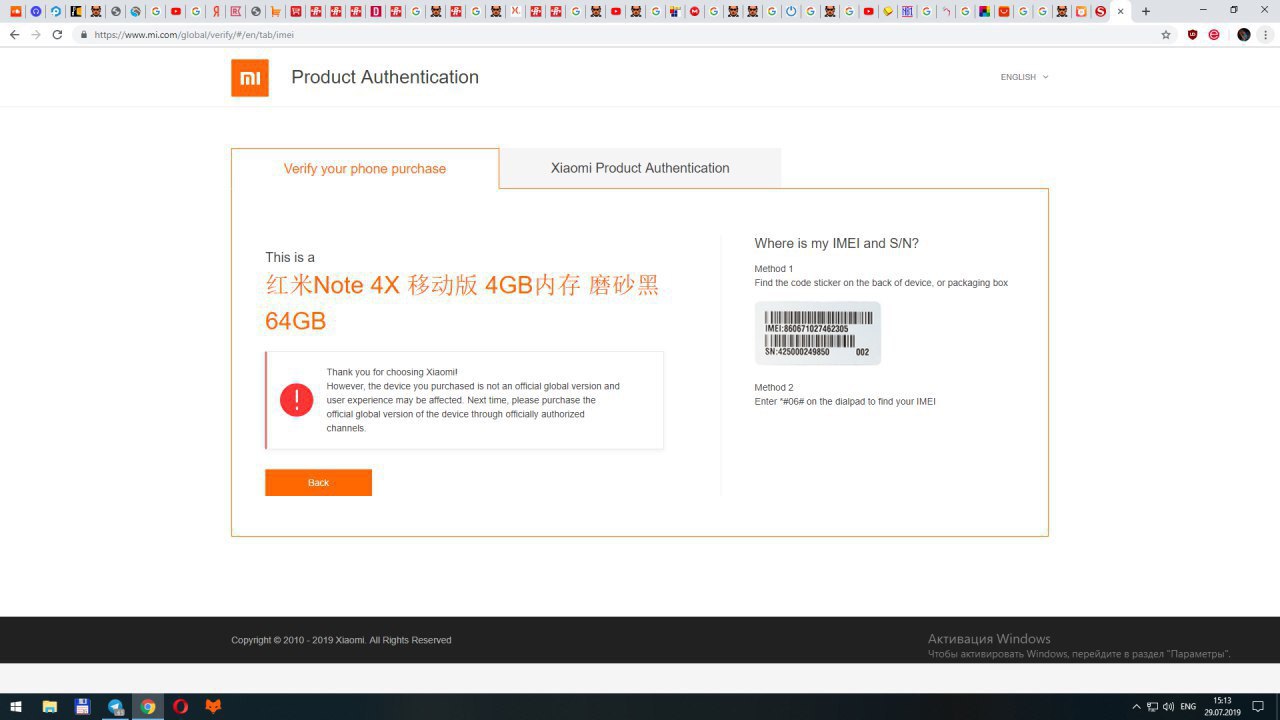The height and width of the screenshot is (720, 1280).
Task: Reload the page with refresh icon
Action: [x=57, y=34]
